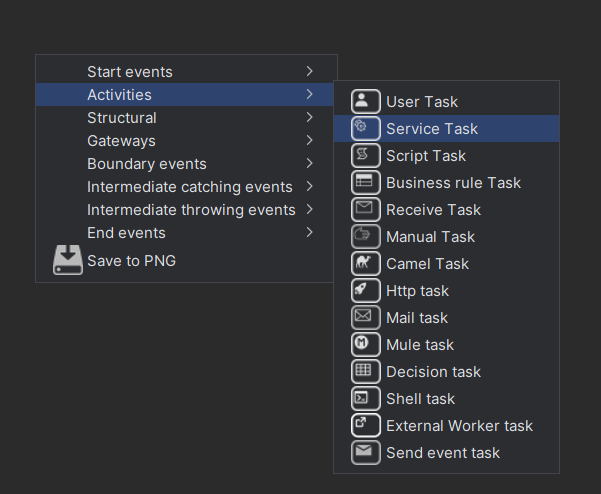Choose External Worker task from the submenu
Image resolution: width=601 pixels, height=494 pixels.
pos(459,426)
